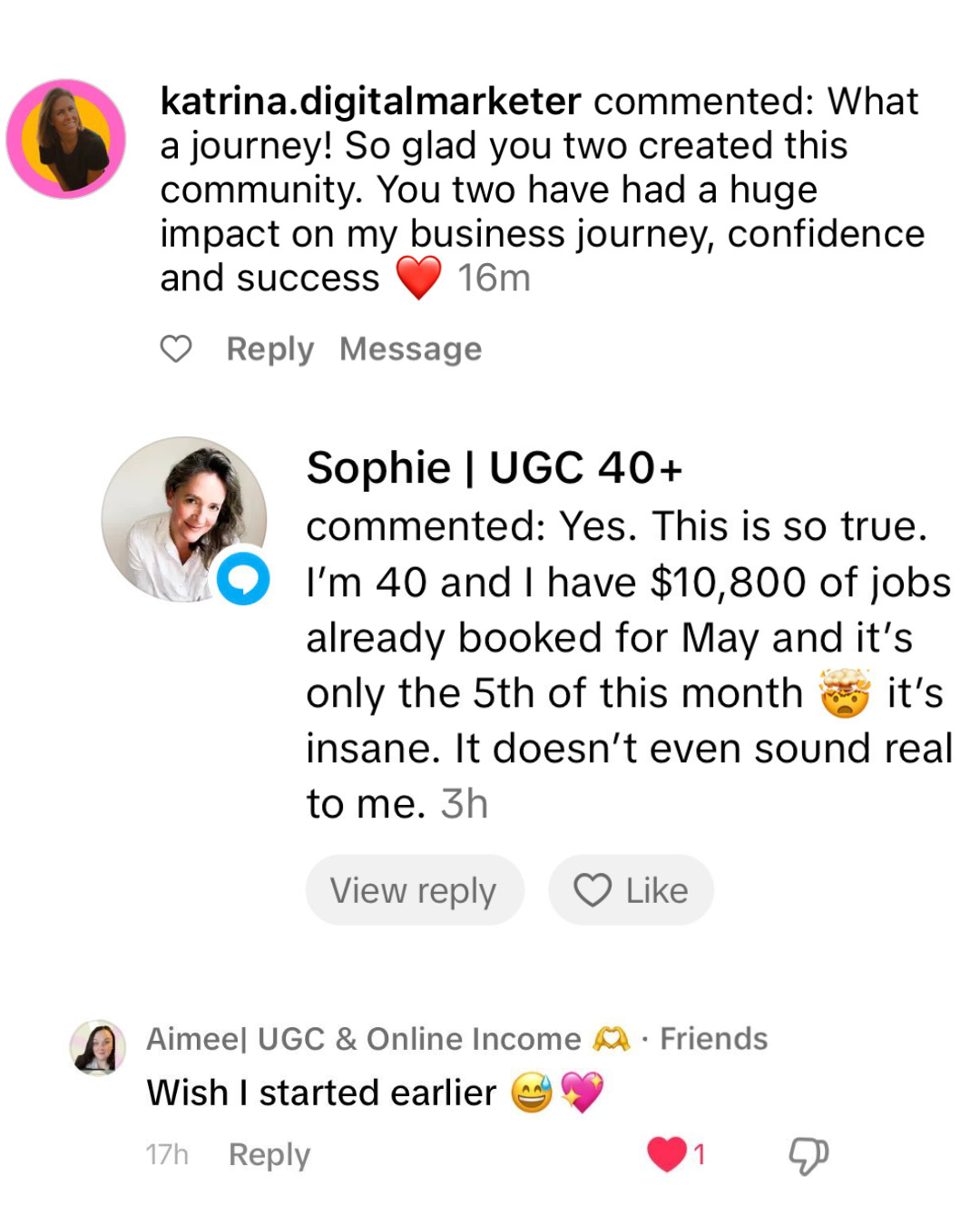980x1225 pixels.
Task: Click the exploding head emoji
Action: tap(845, 694)
